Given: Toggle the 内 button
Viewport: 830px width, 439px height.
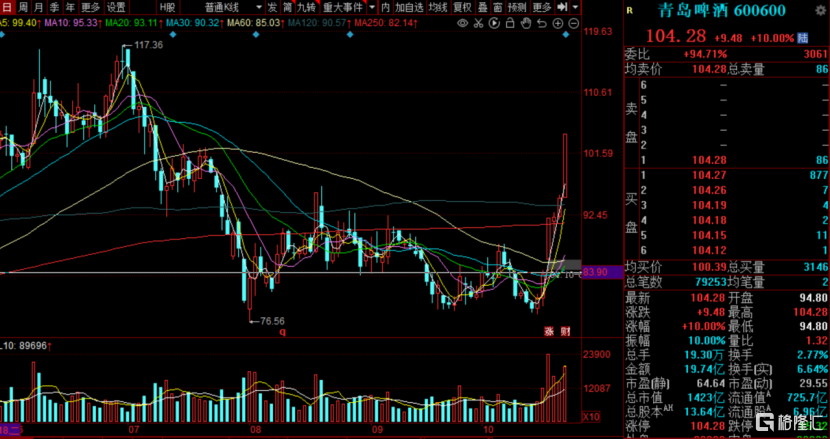Looking at the screenshot, I should (x=385, y=7).
